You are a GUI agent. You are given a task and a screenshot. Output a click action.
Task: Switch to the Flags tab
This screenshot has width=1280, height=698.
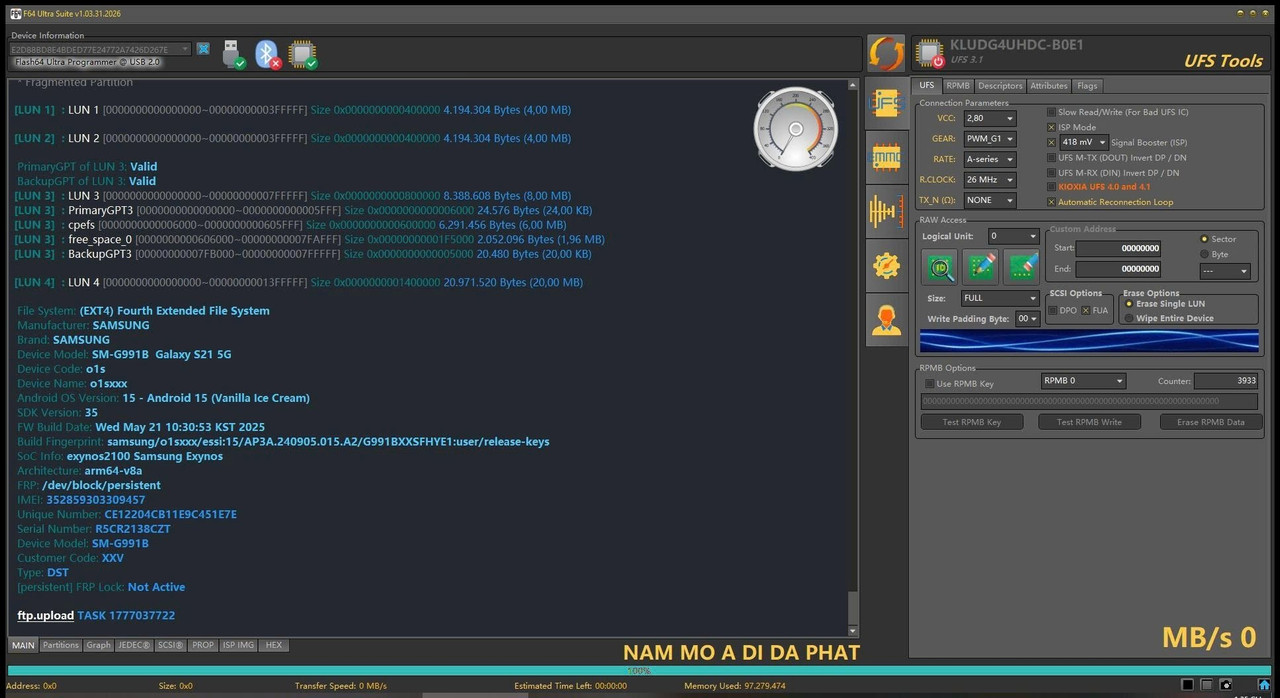pyautogui.click(x=1087, y=86)
